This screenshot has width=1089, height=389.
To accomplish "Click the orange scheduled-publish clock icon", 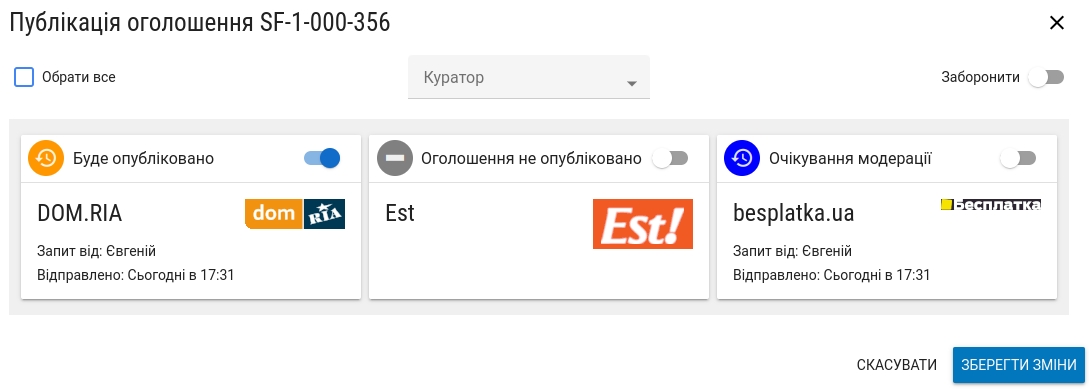I will click(46, 158).
